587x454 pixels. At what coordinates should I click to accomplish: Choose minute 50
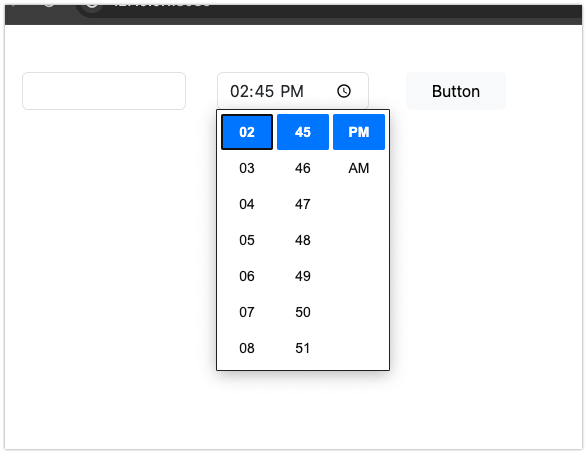coord(302,312)
